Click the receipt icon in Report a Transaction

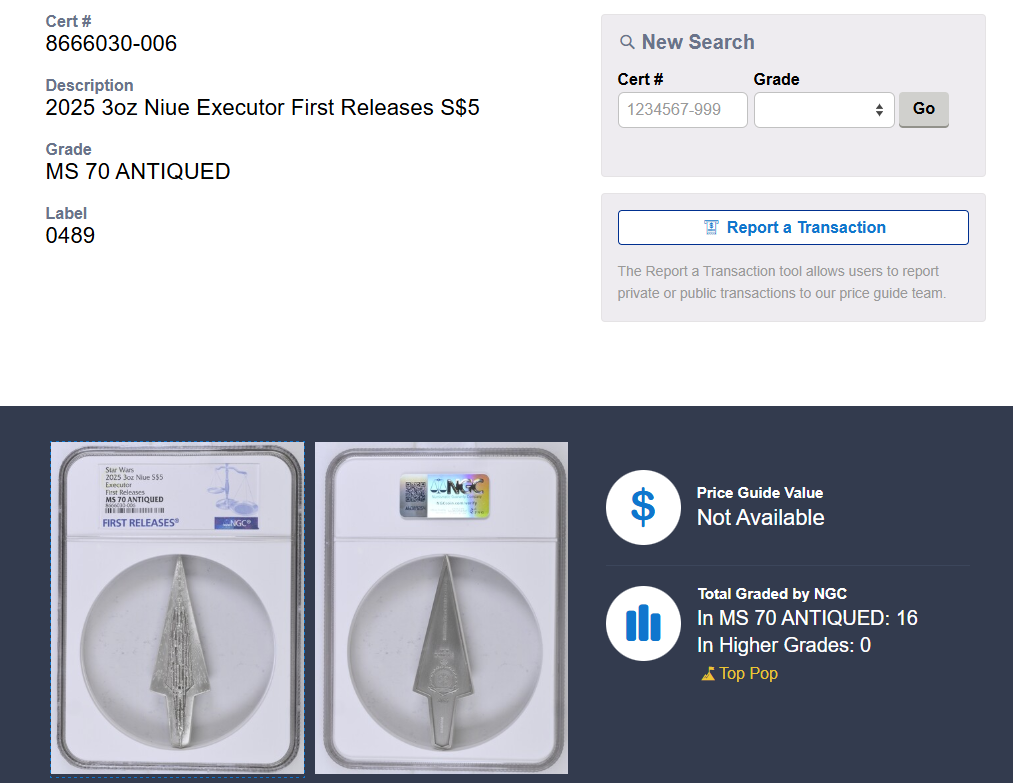tap(711, 227)
